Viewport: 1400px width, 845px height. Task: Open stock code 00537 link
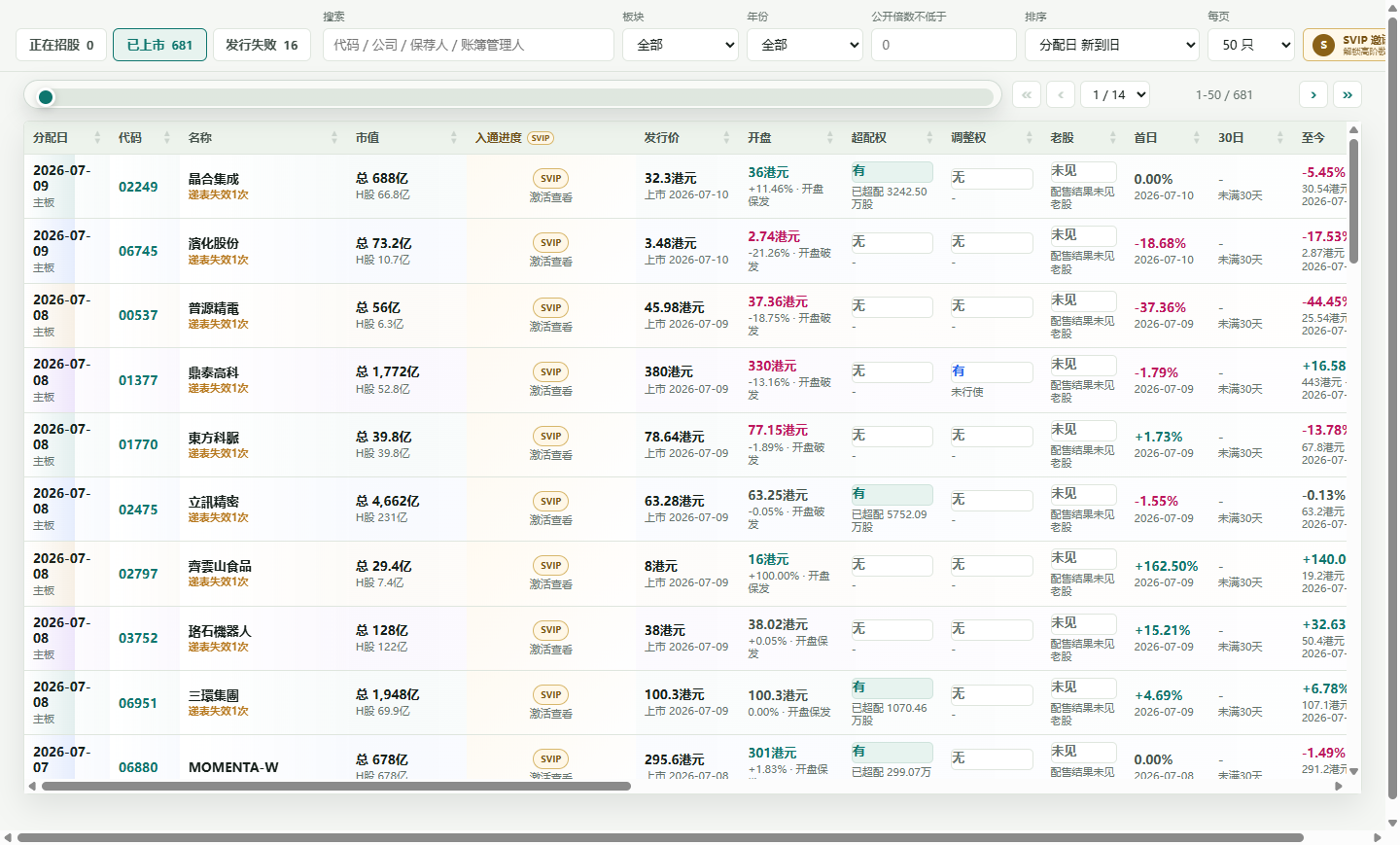coord(138,316)
